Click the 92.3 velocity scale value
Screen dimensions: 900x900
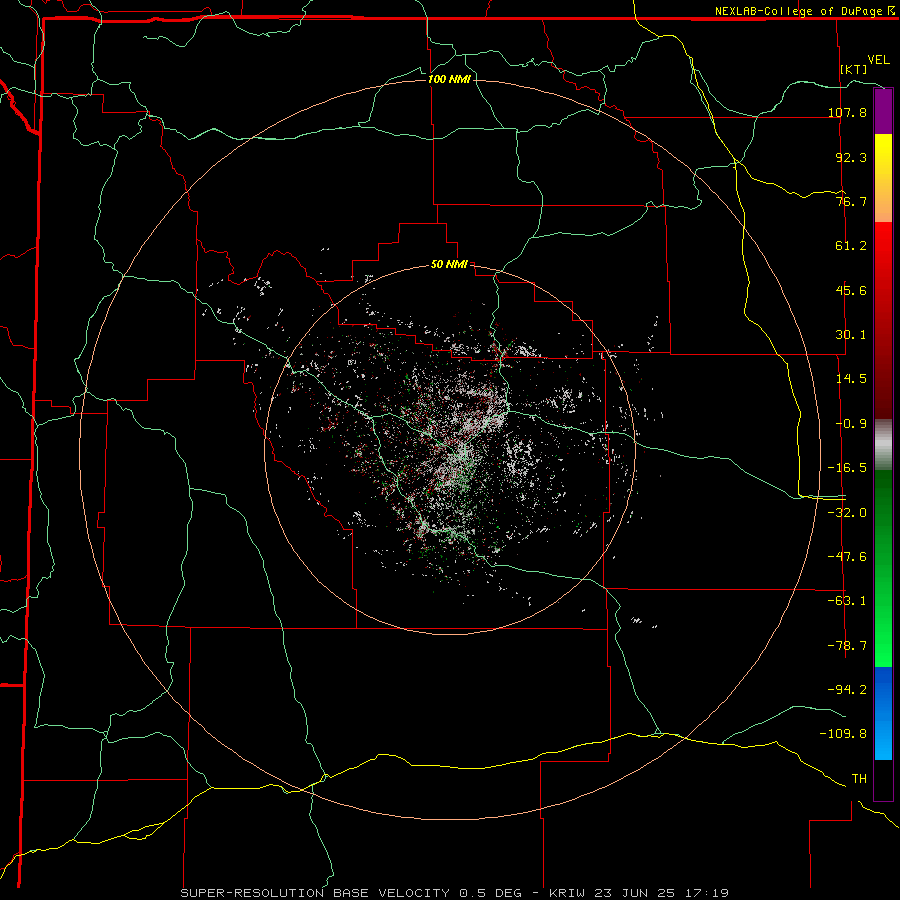tap(851, 157)
